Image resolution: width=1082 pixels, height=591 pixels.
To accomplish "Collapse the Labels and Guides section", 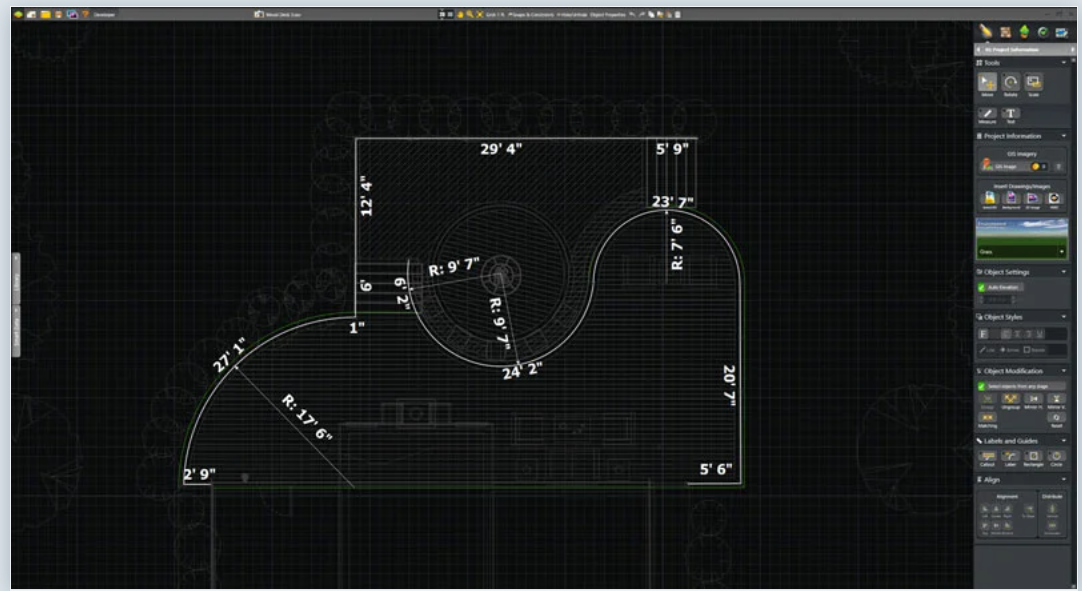I will [1063, 440].
